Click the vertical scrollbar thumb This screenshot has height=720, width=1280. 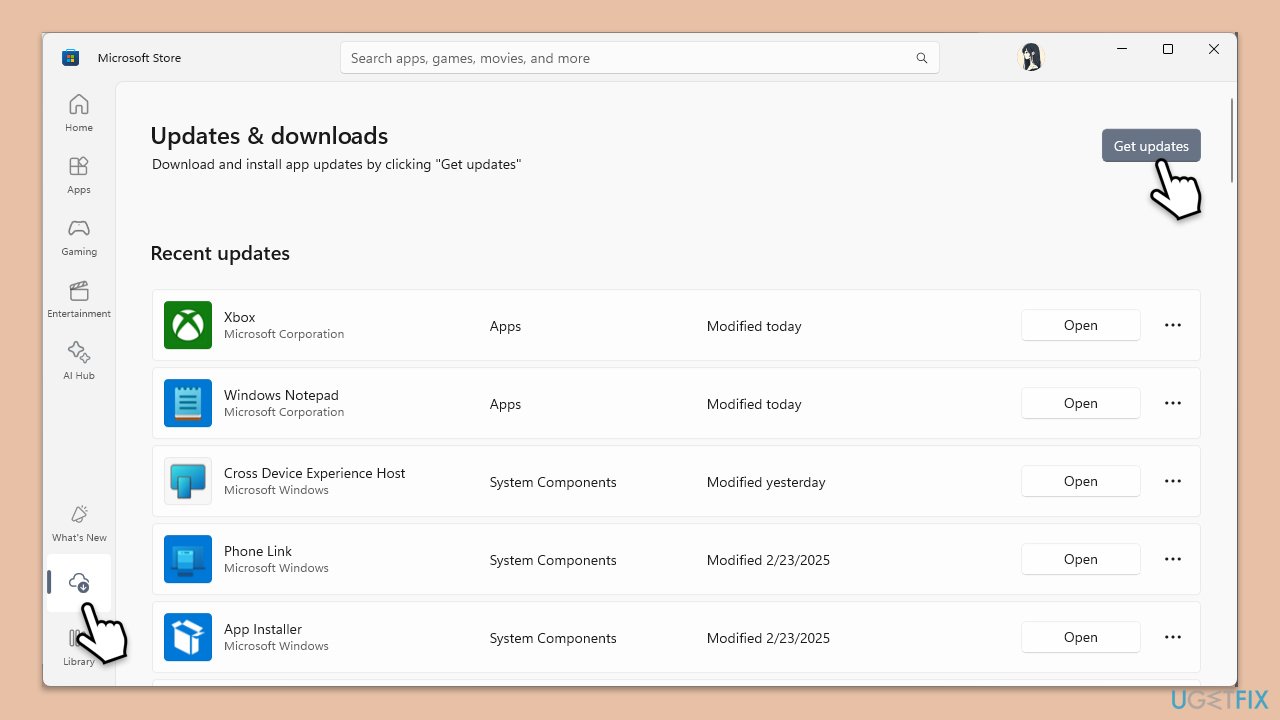(x=1232, y=140)
